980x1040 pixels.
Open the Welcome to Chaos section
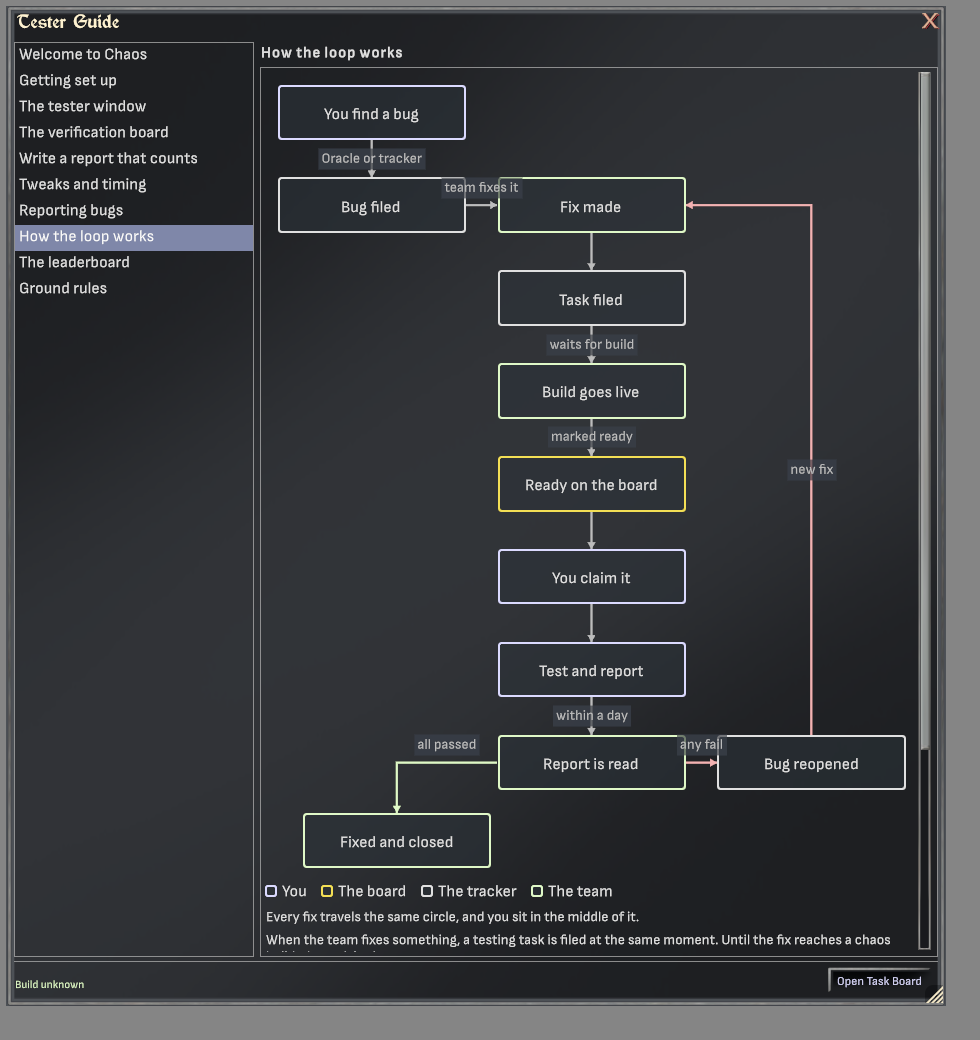[x=134, y=54]
